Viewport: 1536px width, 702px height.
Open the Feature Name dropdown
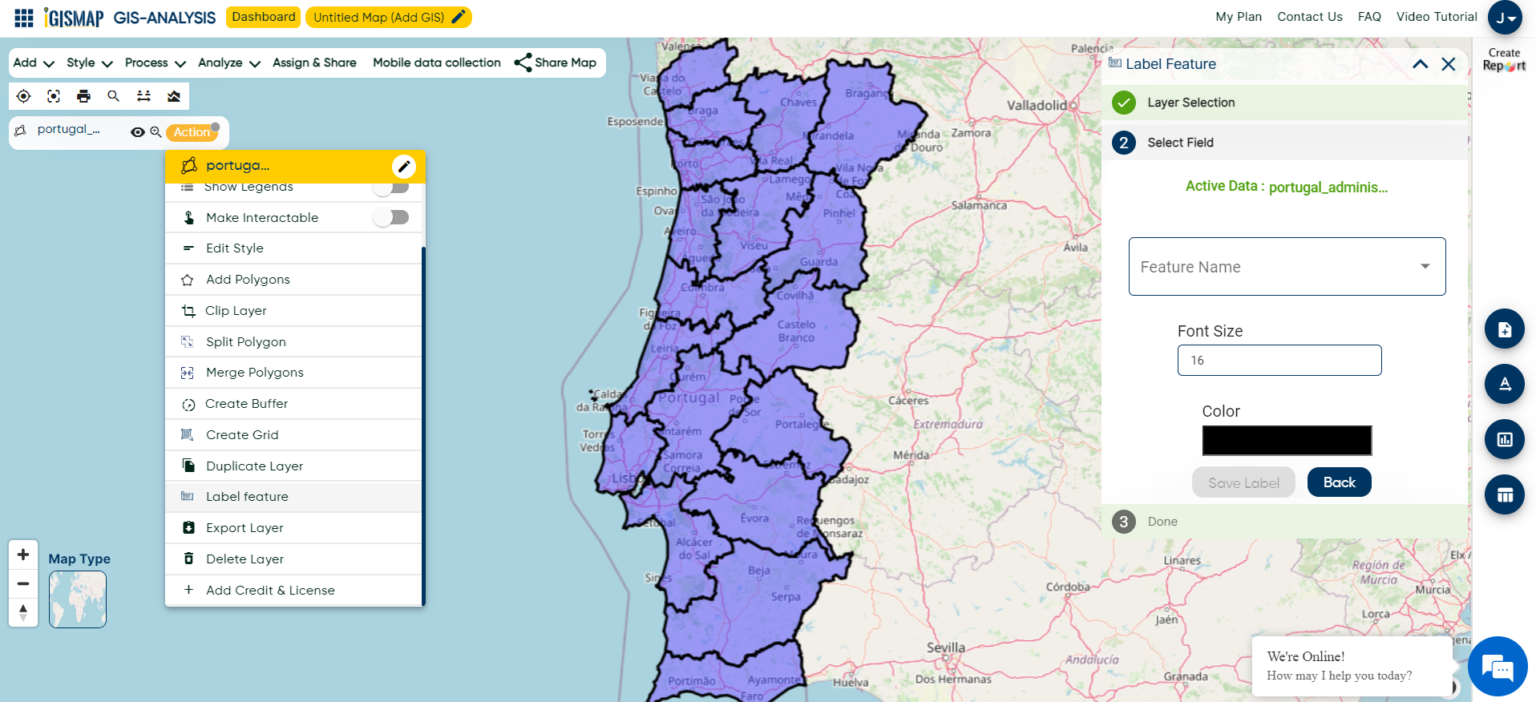click(1287, 266)
